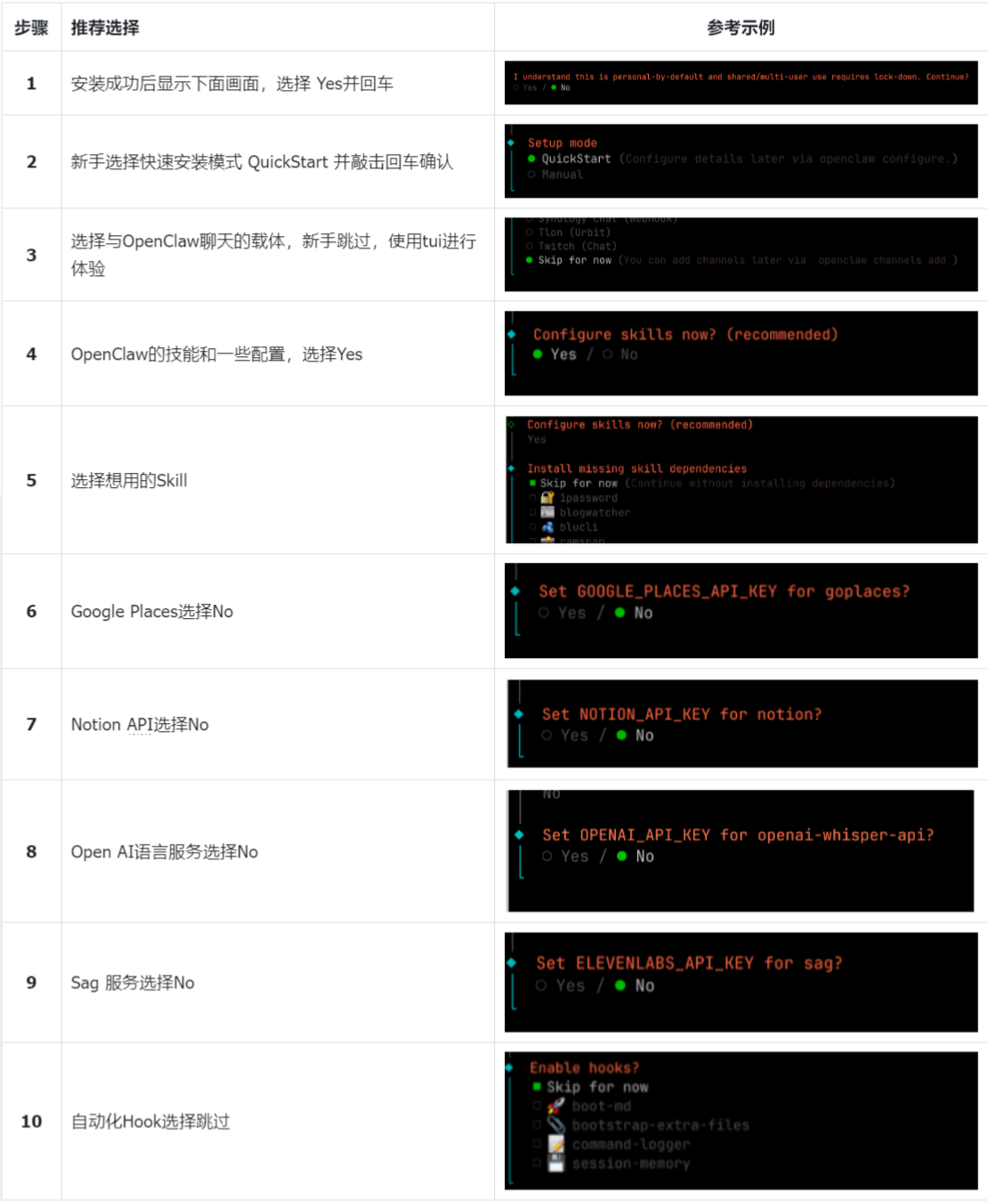Click the blucli blue icon
The image size is (988, 1204).
(x=547, y=527)
